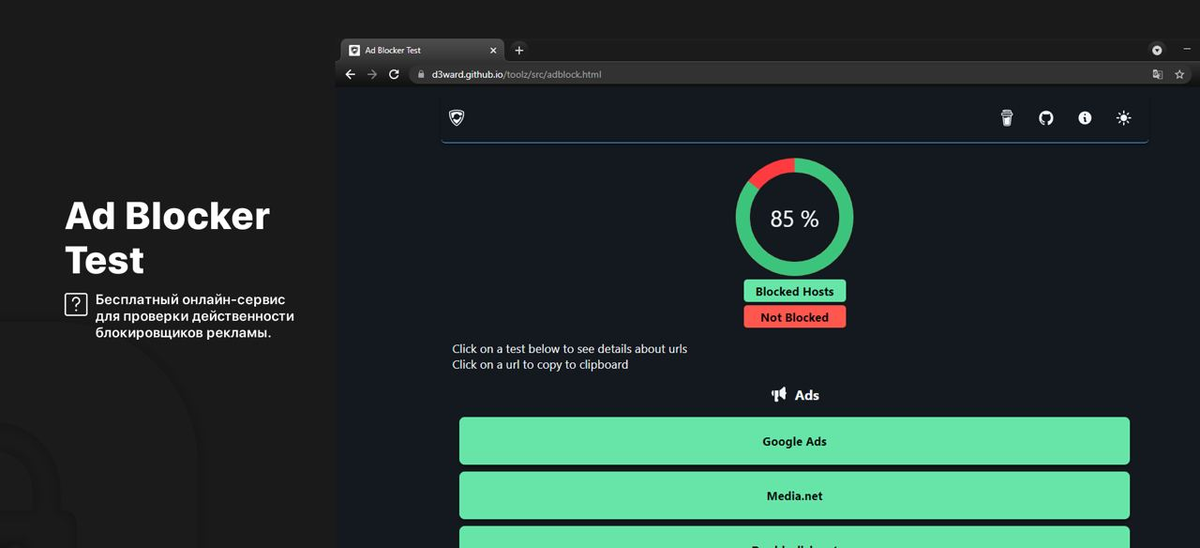Open a new tab with the plus button
The image size is (1200, 548).
coord(519,50)
